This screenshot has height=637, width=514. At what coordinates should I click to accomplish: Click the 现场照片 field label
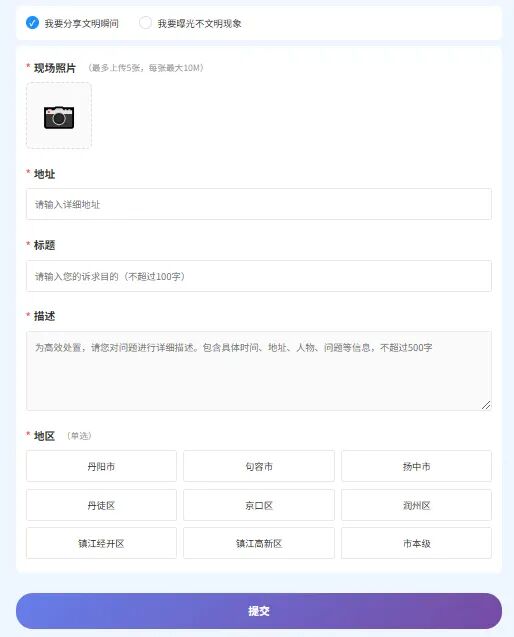[55, 68]
